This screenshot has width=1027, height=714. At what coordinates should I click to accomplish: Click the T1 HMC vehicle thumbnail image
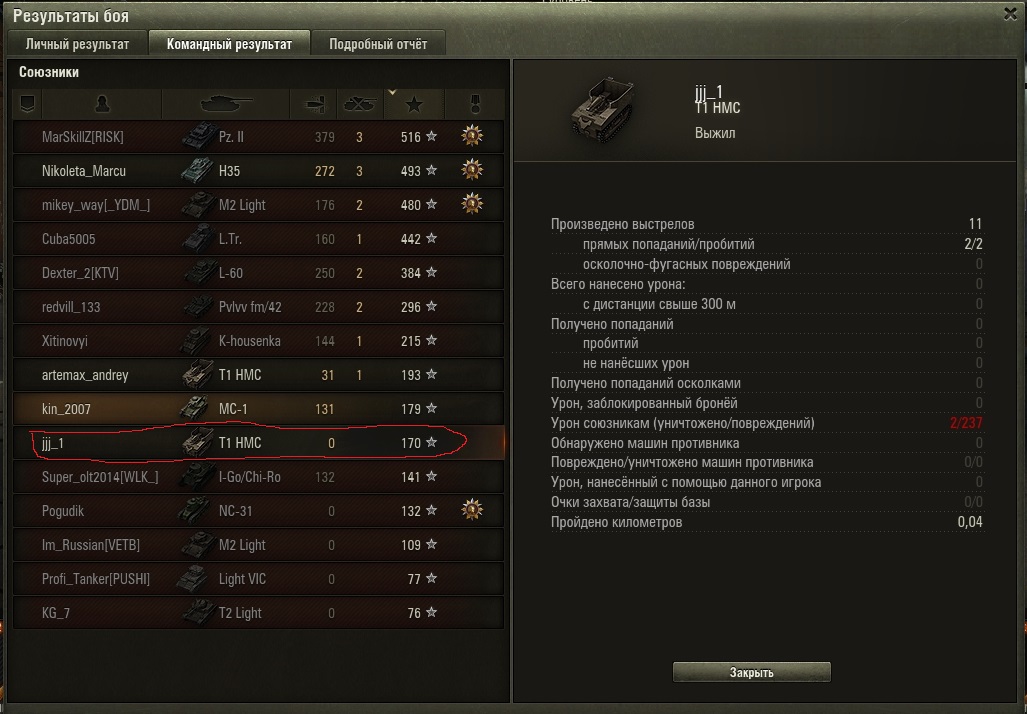pos(603,108)
